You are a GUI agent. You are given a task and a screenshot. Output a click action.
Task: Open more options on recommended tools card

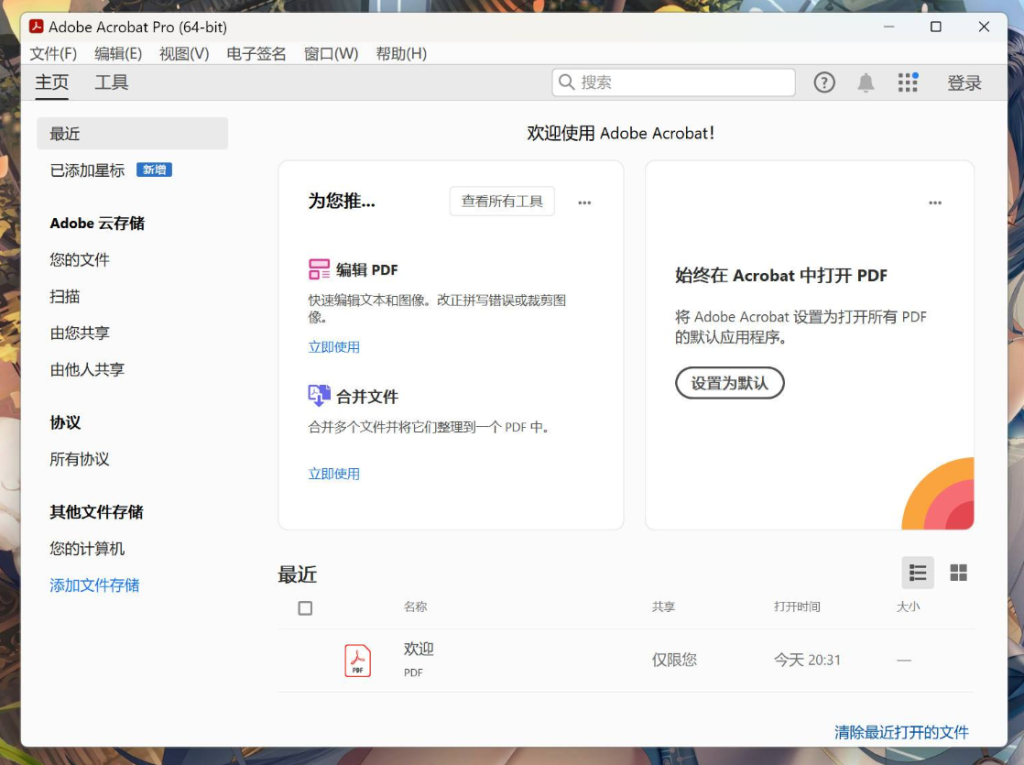[x=585, y=203]
